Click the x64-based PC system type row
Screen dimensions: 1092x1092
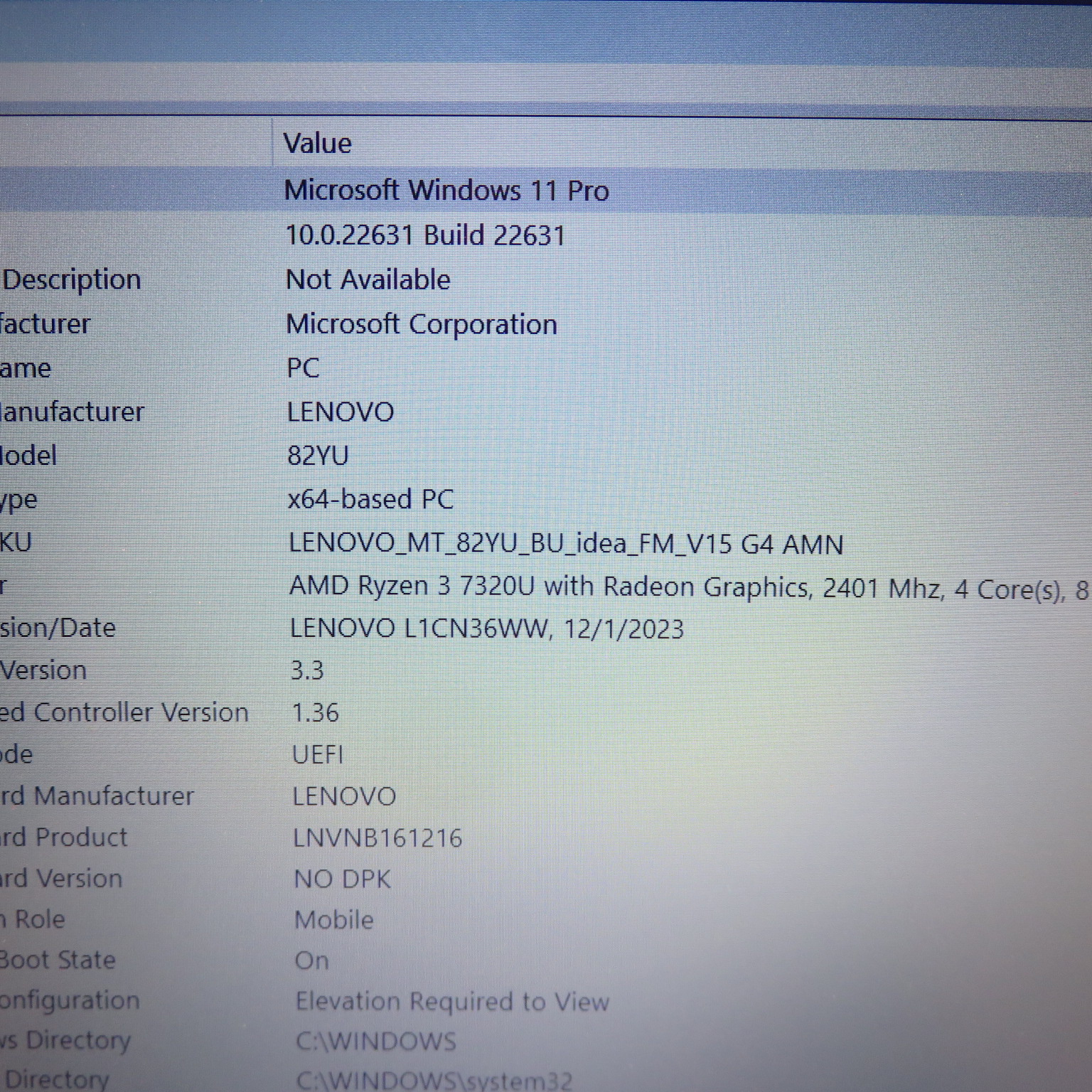click(370, 499)
